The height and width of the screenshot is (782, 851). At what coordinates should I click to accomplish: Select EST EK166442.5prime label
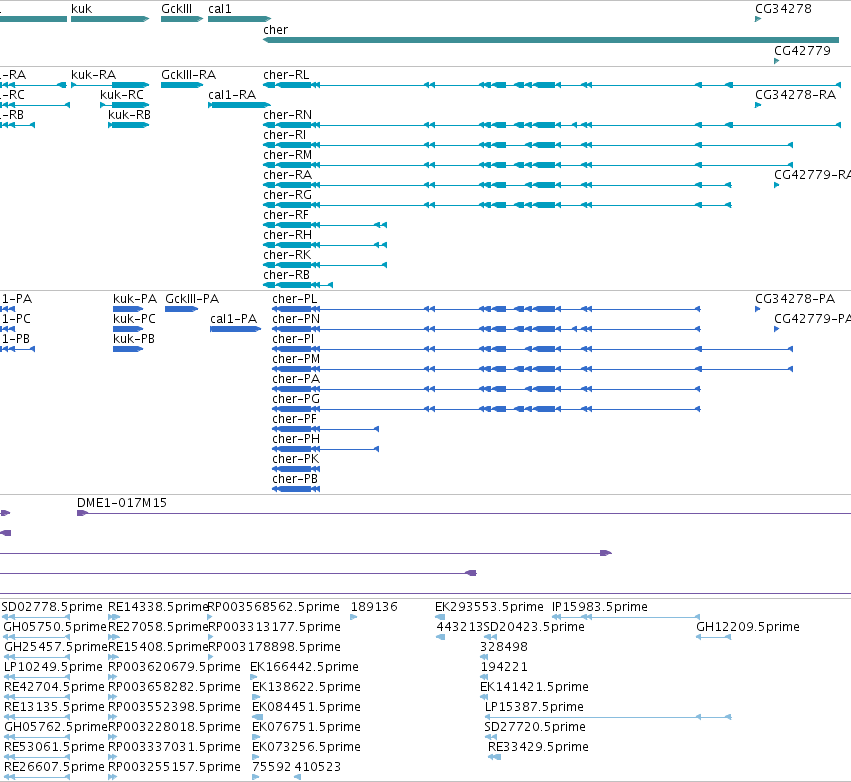click(304, 667)
